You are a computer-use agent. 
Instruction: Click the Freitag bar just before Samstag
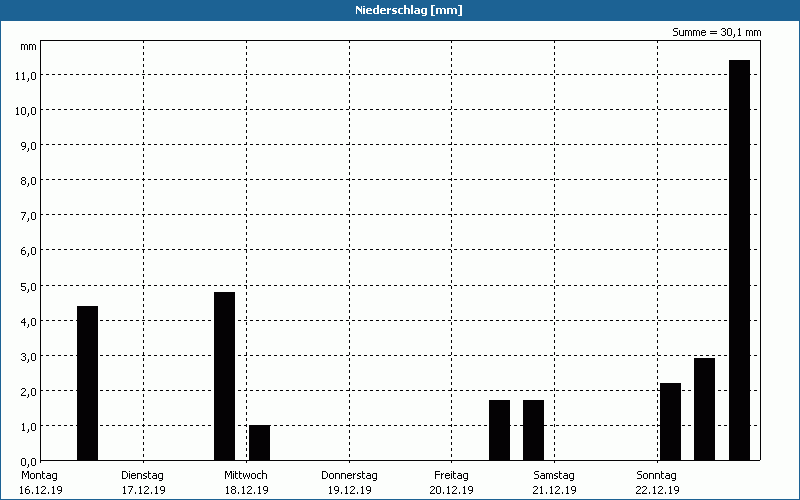point(534,430)
